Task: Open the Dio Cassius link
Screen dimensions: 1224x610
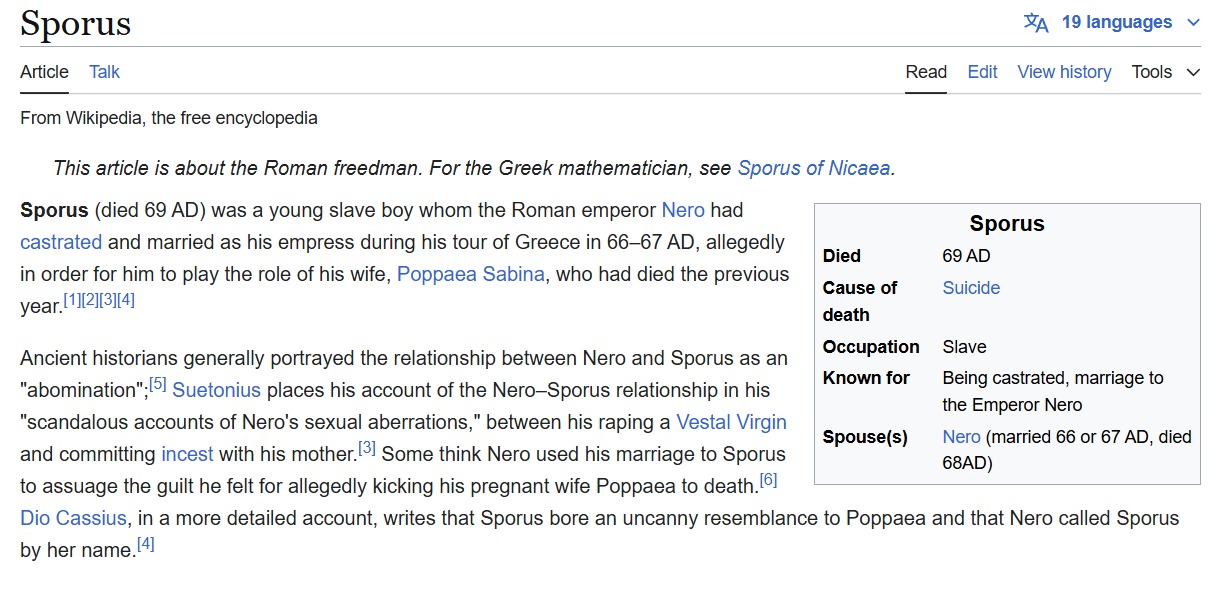Action: (x=73, y=518)
